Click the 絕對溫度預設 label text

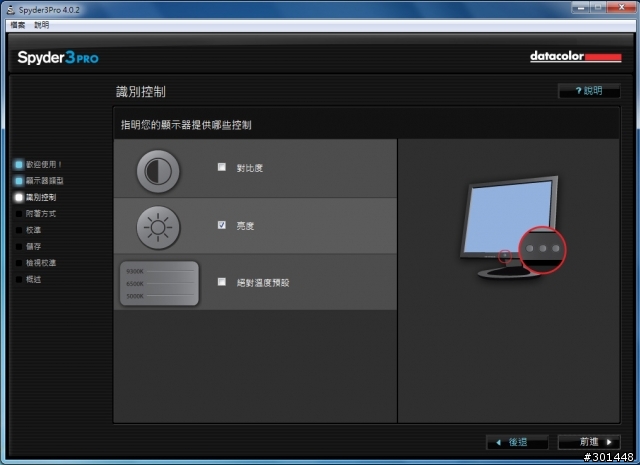click(263, 283)
